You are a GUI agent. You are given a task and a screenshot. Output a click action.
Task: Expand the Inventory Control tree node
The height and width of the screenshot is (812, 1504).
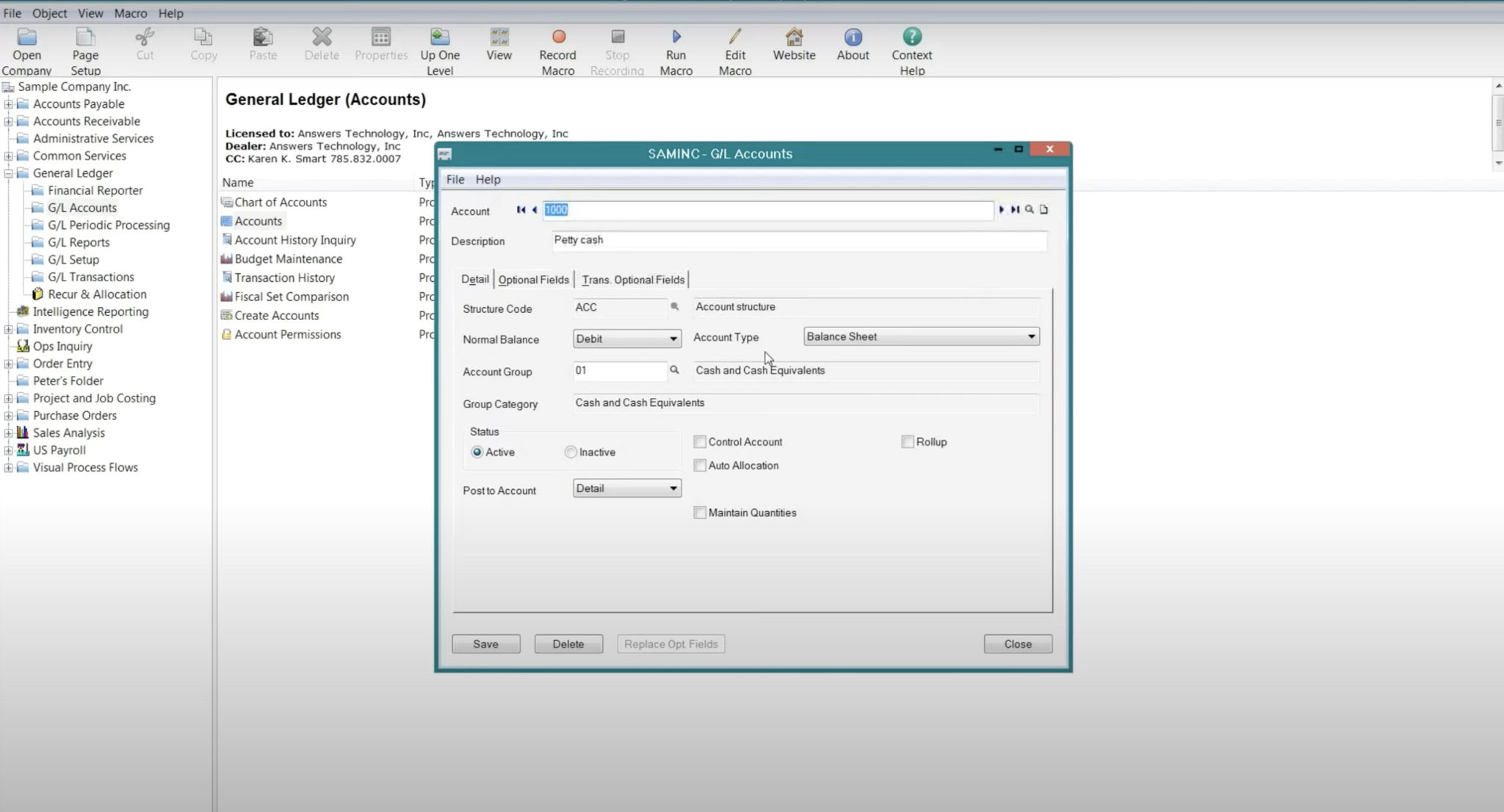8,329
